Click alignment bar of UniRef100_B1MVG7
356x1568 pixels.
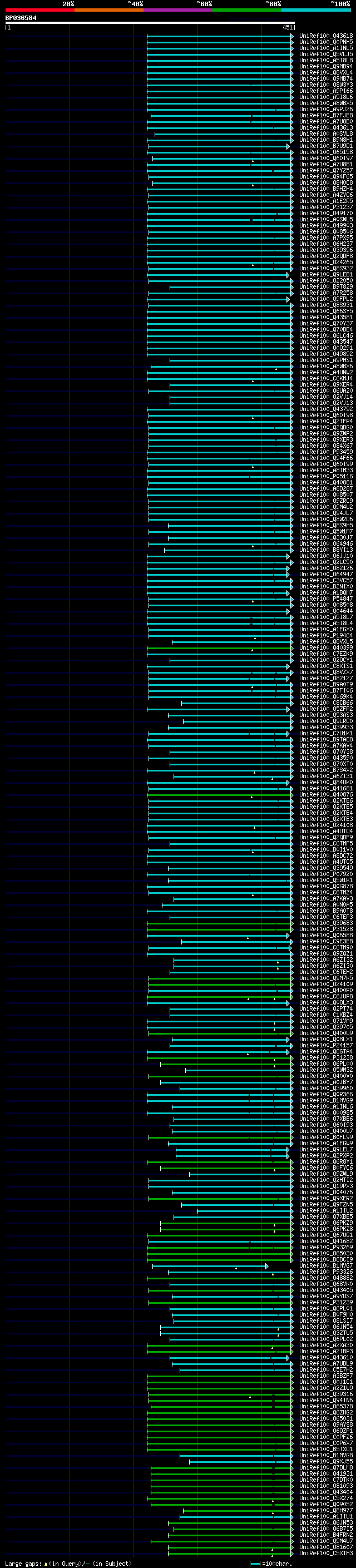(x=210, y=1265)
